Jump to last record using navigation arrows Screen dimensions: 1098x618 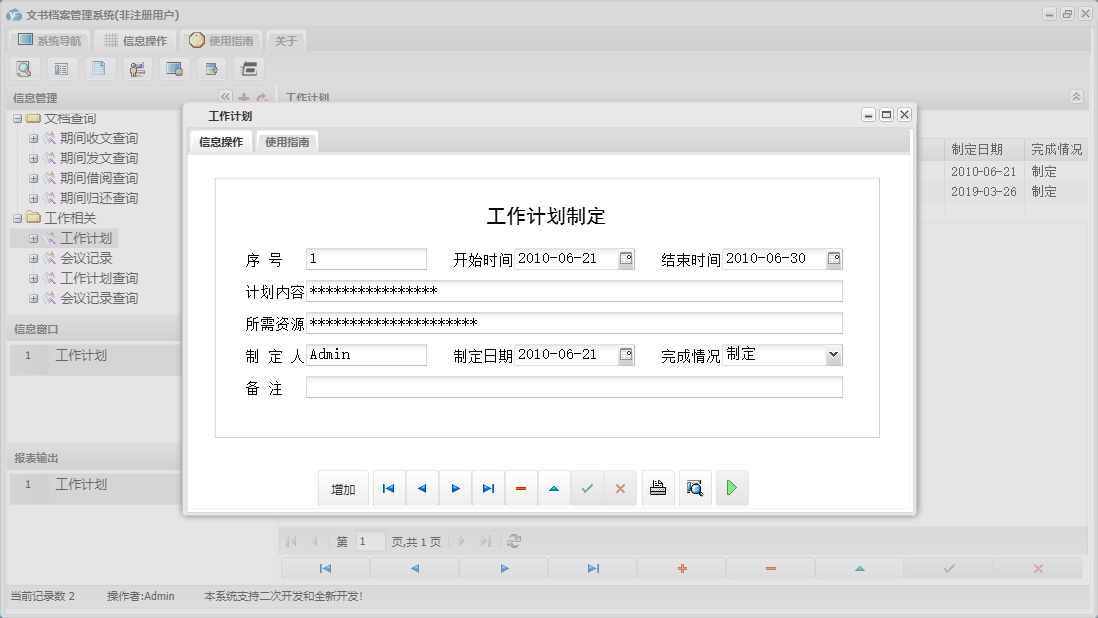point(488,488)
